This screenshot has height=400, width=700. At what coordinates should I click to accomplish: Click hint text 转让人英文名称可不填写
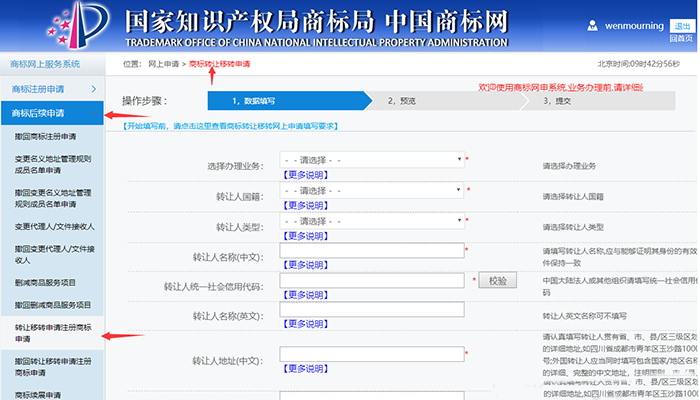pyautogui.click(x=584, y=316)
